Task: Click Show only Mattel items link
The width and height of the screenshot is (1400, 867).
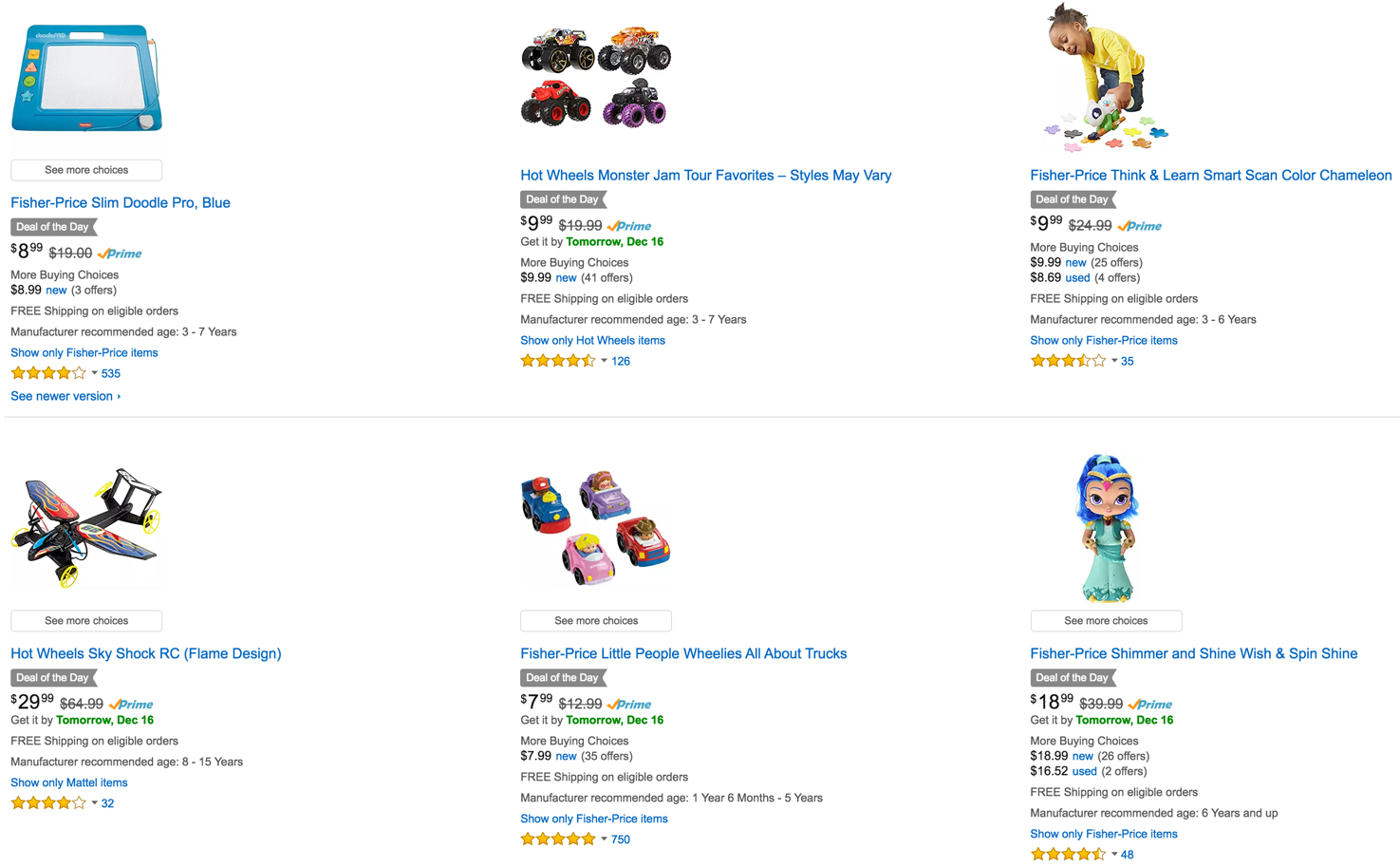Action: (68, 782)
